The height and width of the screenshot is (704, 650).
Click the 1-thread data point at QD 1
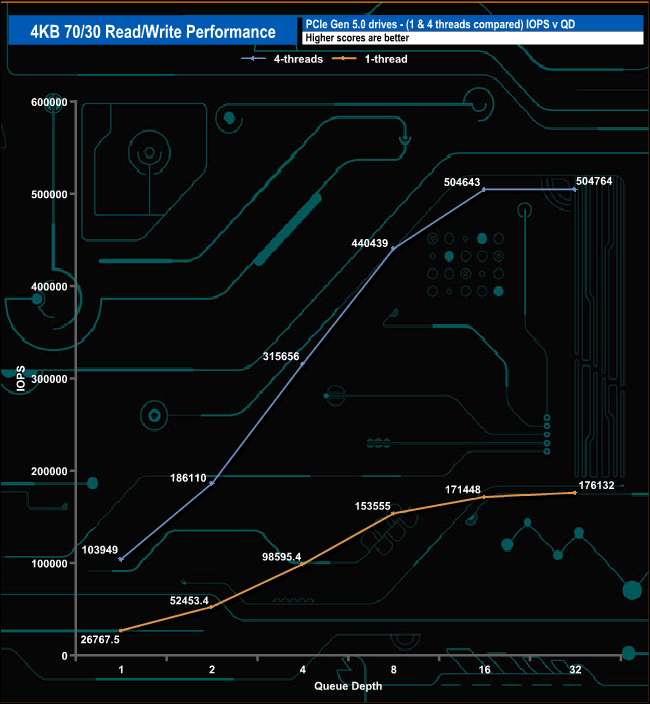click(121, 631)
